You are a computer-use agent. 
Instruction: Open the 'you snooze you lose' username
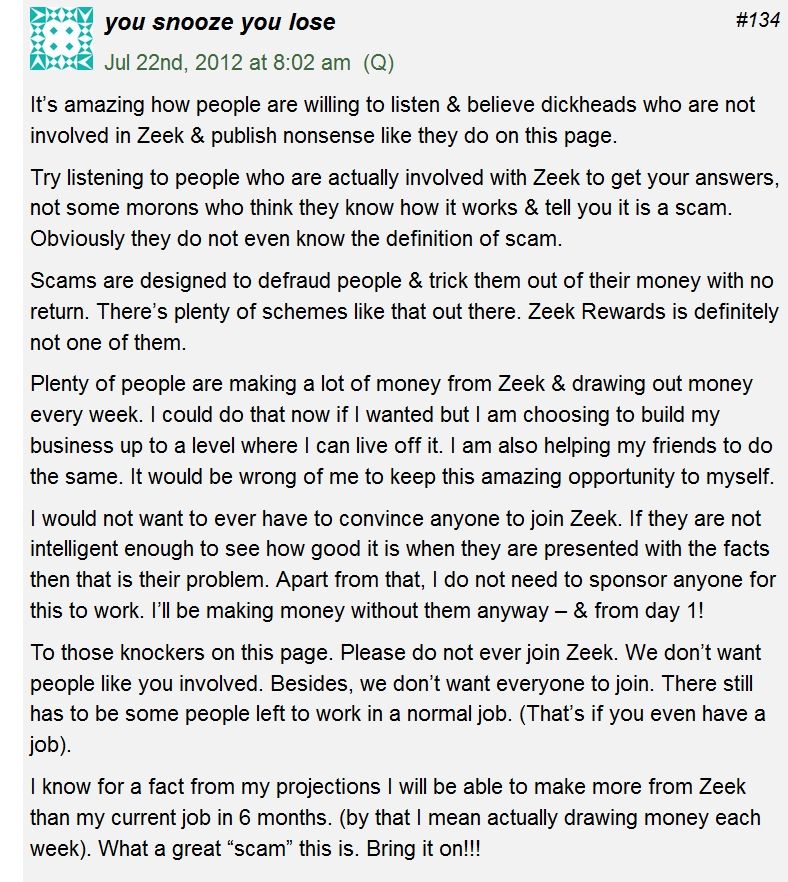pyautogui.click(x=220, y=22)
